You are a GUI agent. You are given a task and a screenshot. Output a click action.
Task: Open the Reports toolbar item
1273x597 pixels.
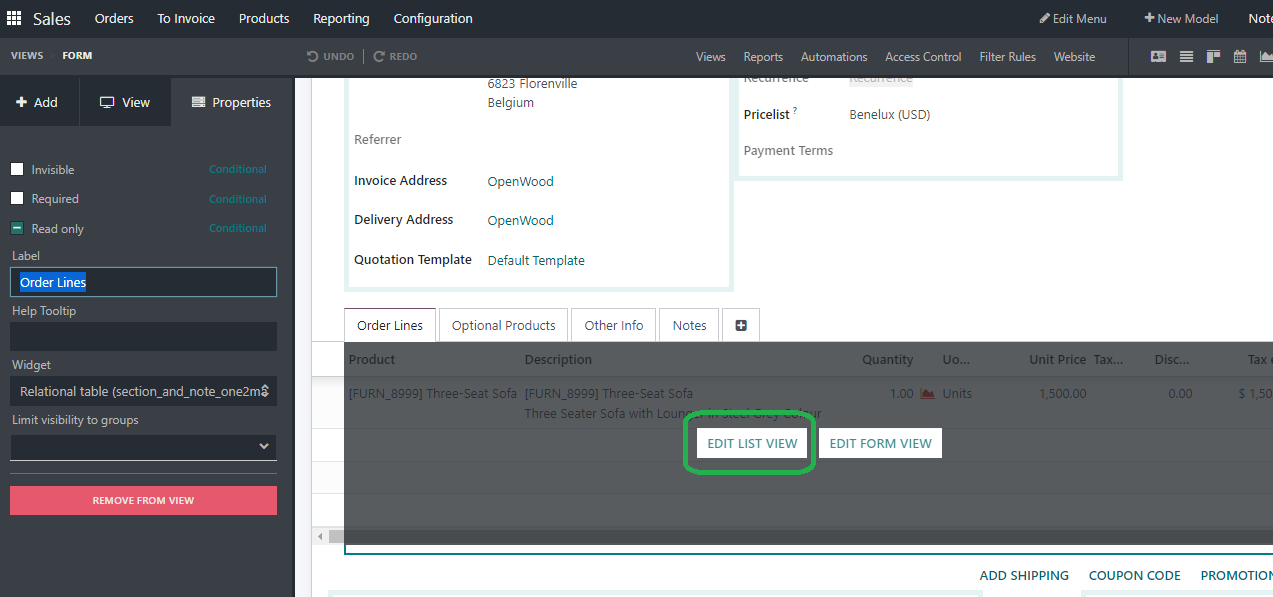click(x=763, y=57)
